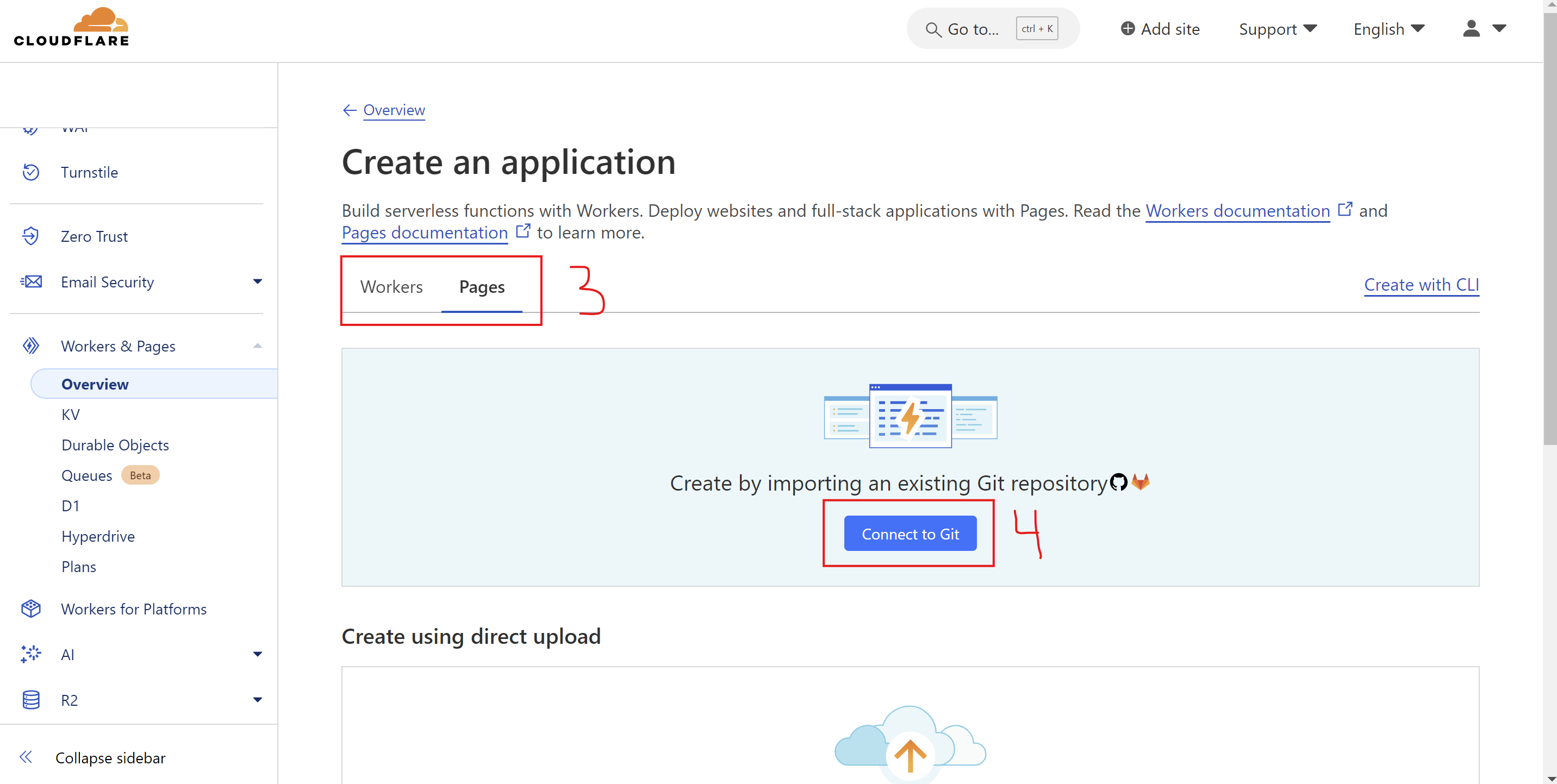This screenshot has width=1557, height=784.
Task: Select the Pages tab
Action: [481, 287]
